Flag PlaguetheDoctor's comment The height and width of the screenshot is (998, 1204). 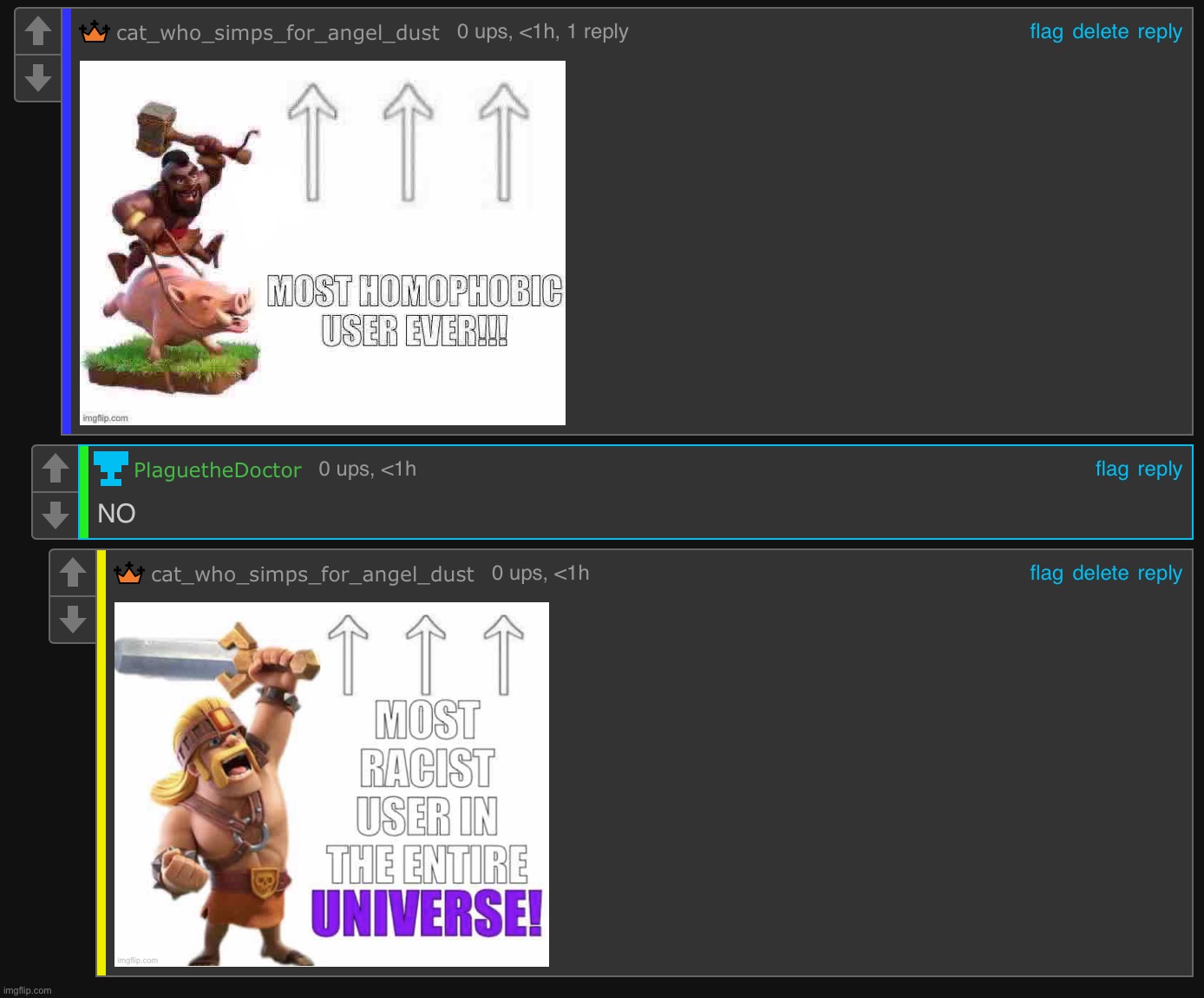coord(1111,469)
